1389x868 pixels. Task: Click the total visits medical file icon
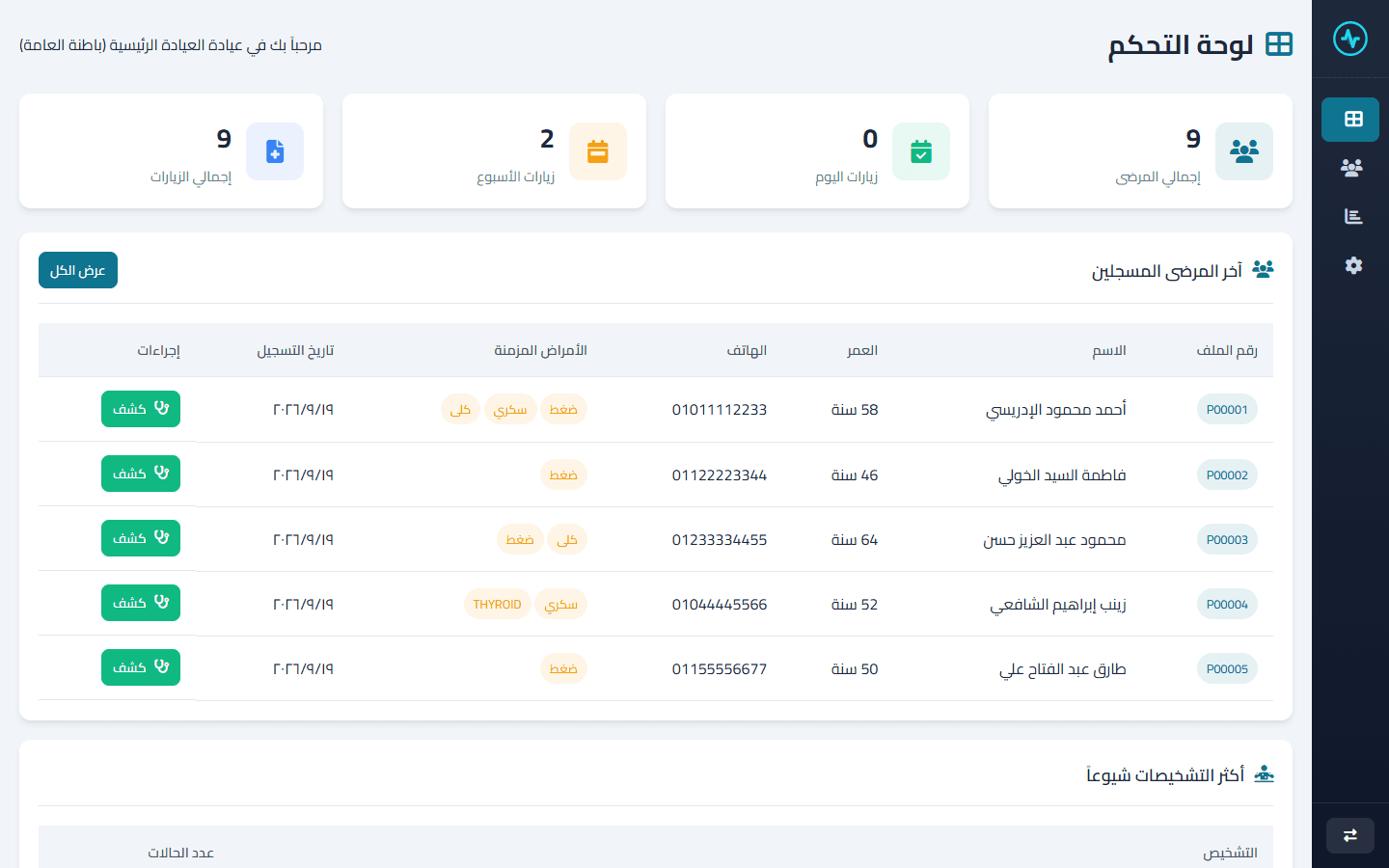tap(275, 151)
